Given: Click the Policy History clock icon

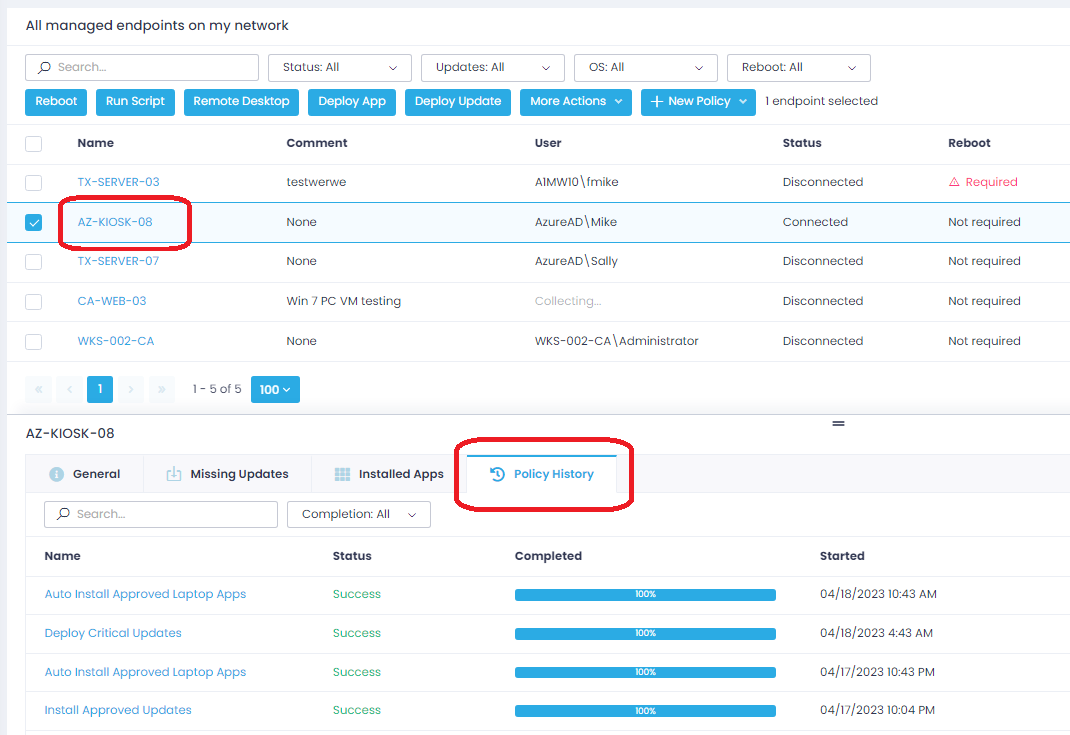Looking at the screenshot, I should point(497,475).
